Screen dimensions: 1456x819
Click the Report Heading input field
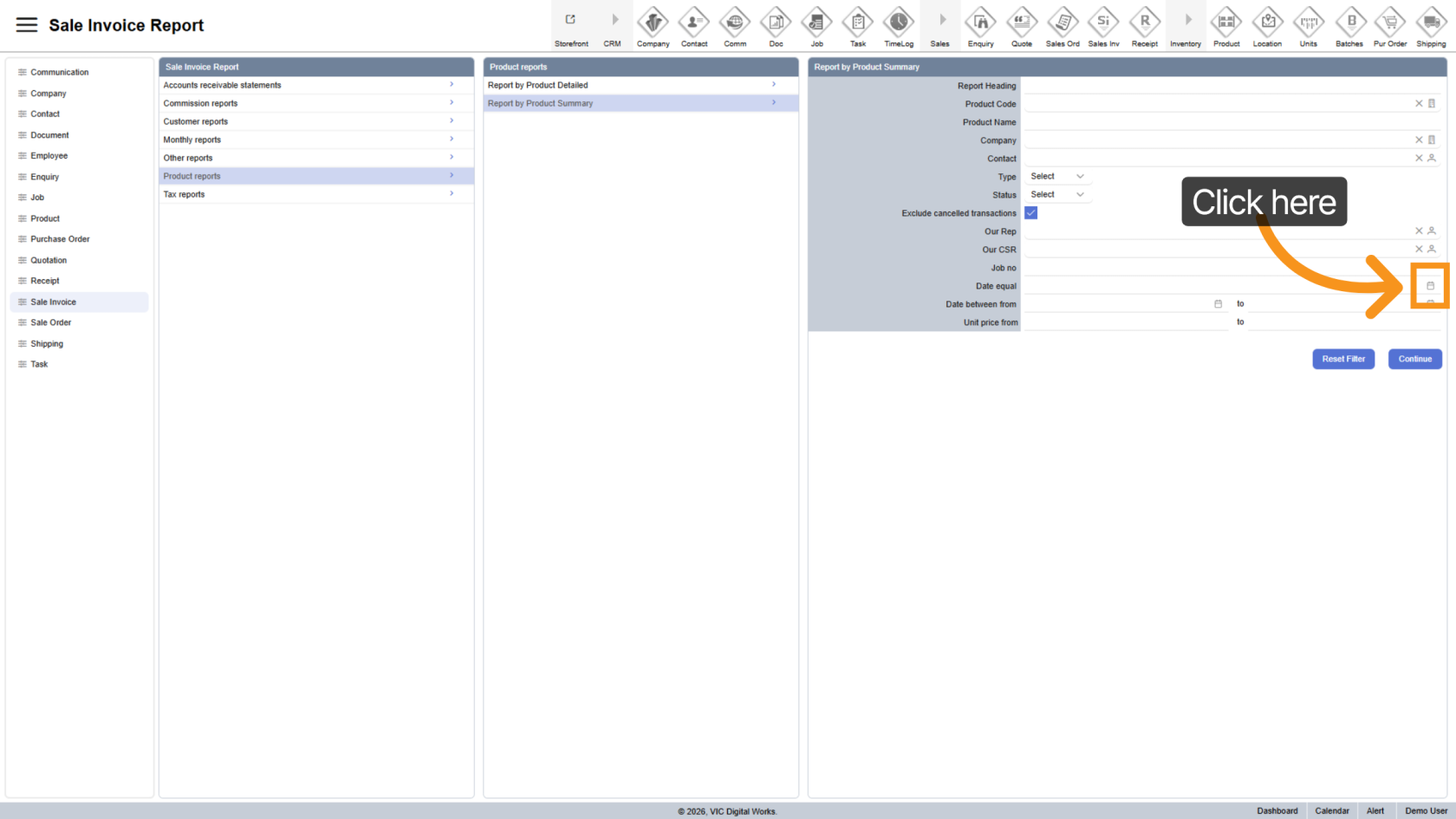[1231, 86]
